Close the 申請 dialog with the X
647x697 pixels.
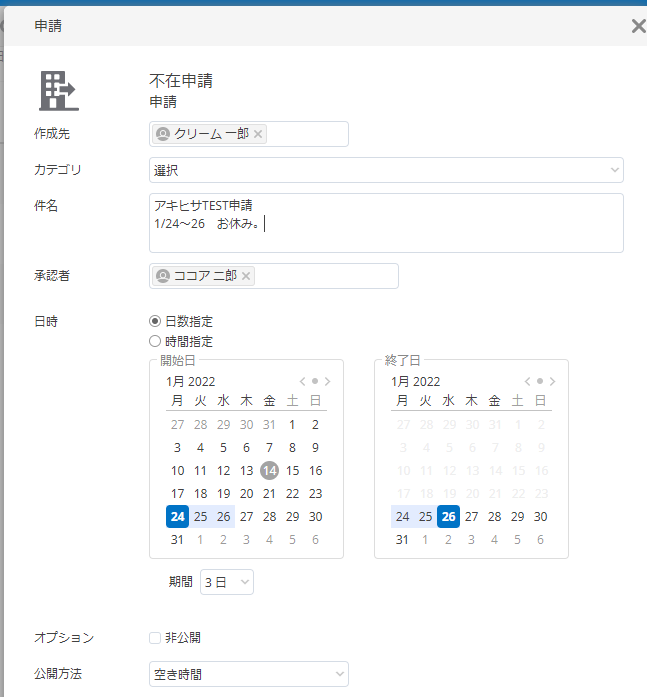tap(639, 26)
